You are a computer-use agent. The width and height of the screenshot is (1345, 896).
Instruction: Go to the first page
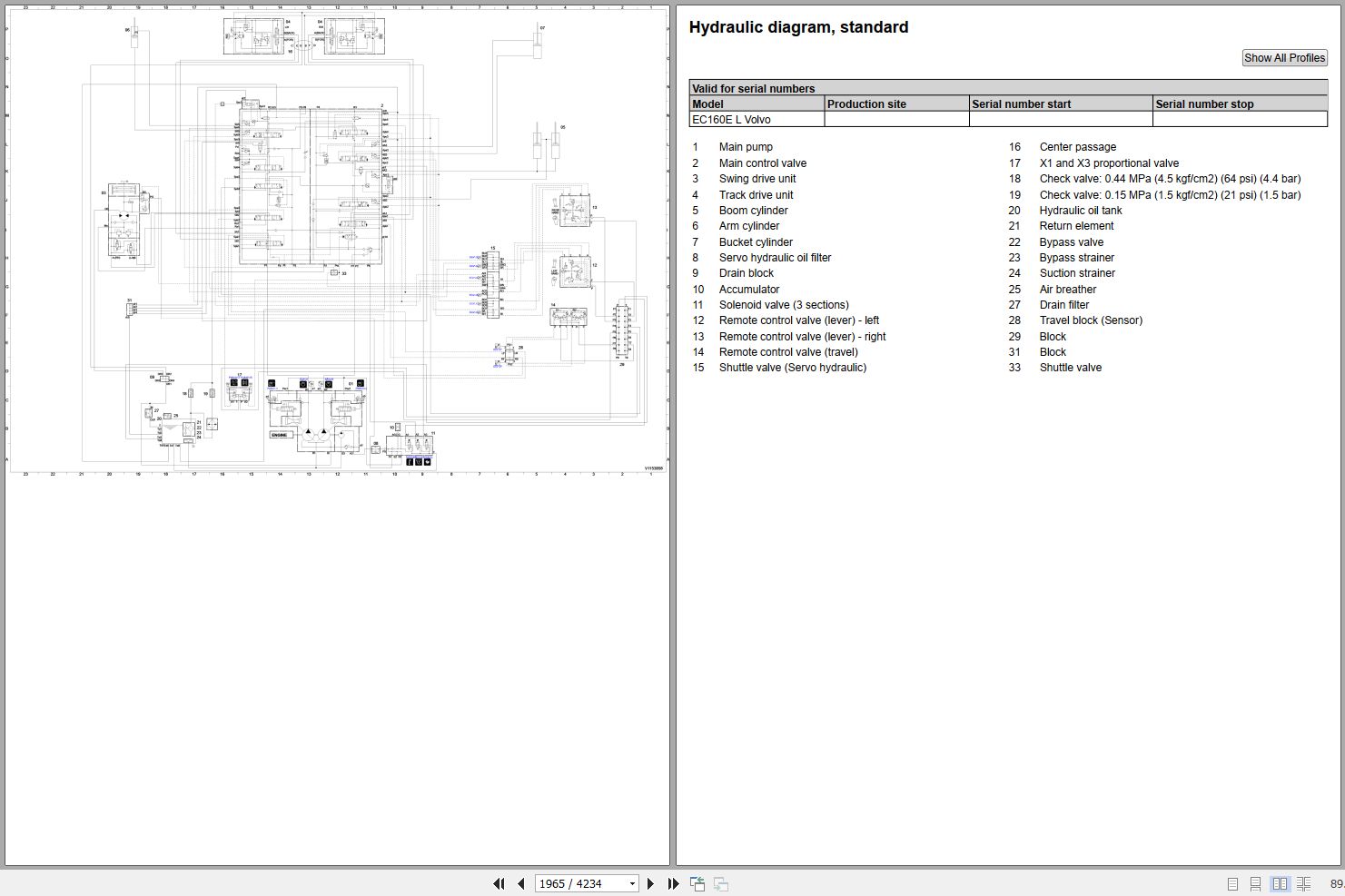(x=499, y=883)
